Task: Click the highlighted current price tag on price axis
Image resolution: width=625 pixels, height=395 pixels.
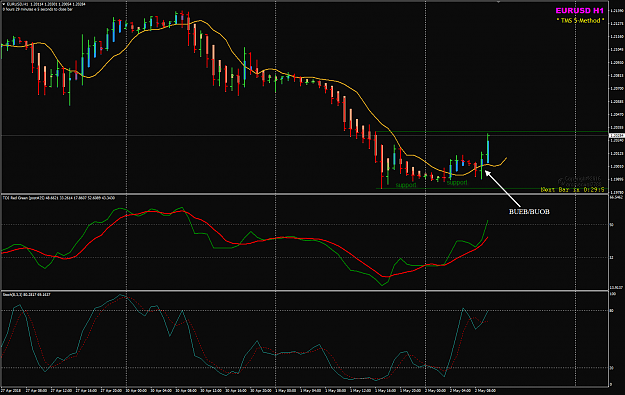Action: coord(616,136)
